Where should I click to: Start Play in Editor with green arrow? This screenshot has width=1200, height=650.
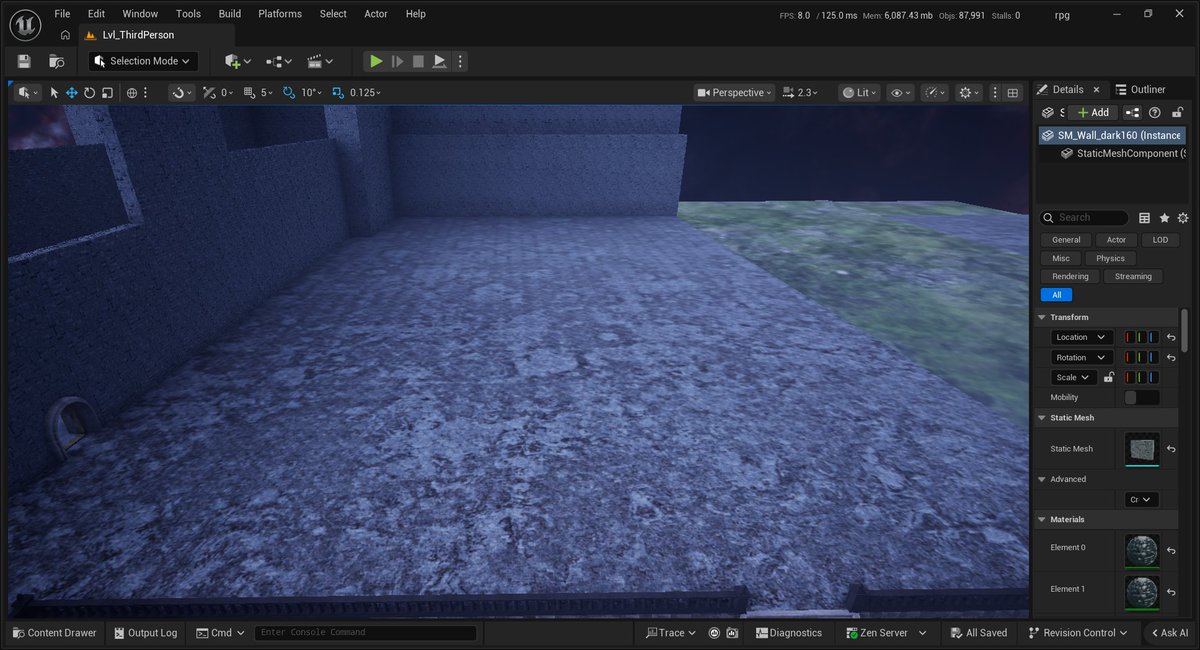tap(376, 61)
